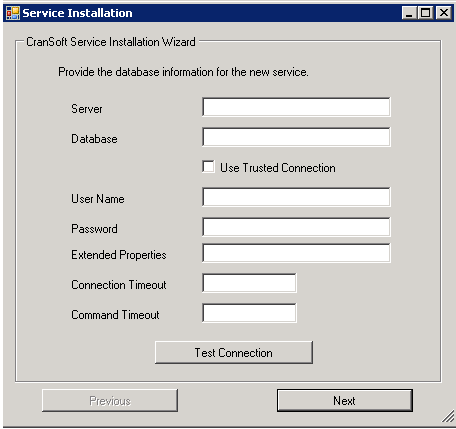The image size is (456, 429).
Task: Select the Command Timeout input field
Action: 249,313
